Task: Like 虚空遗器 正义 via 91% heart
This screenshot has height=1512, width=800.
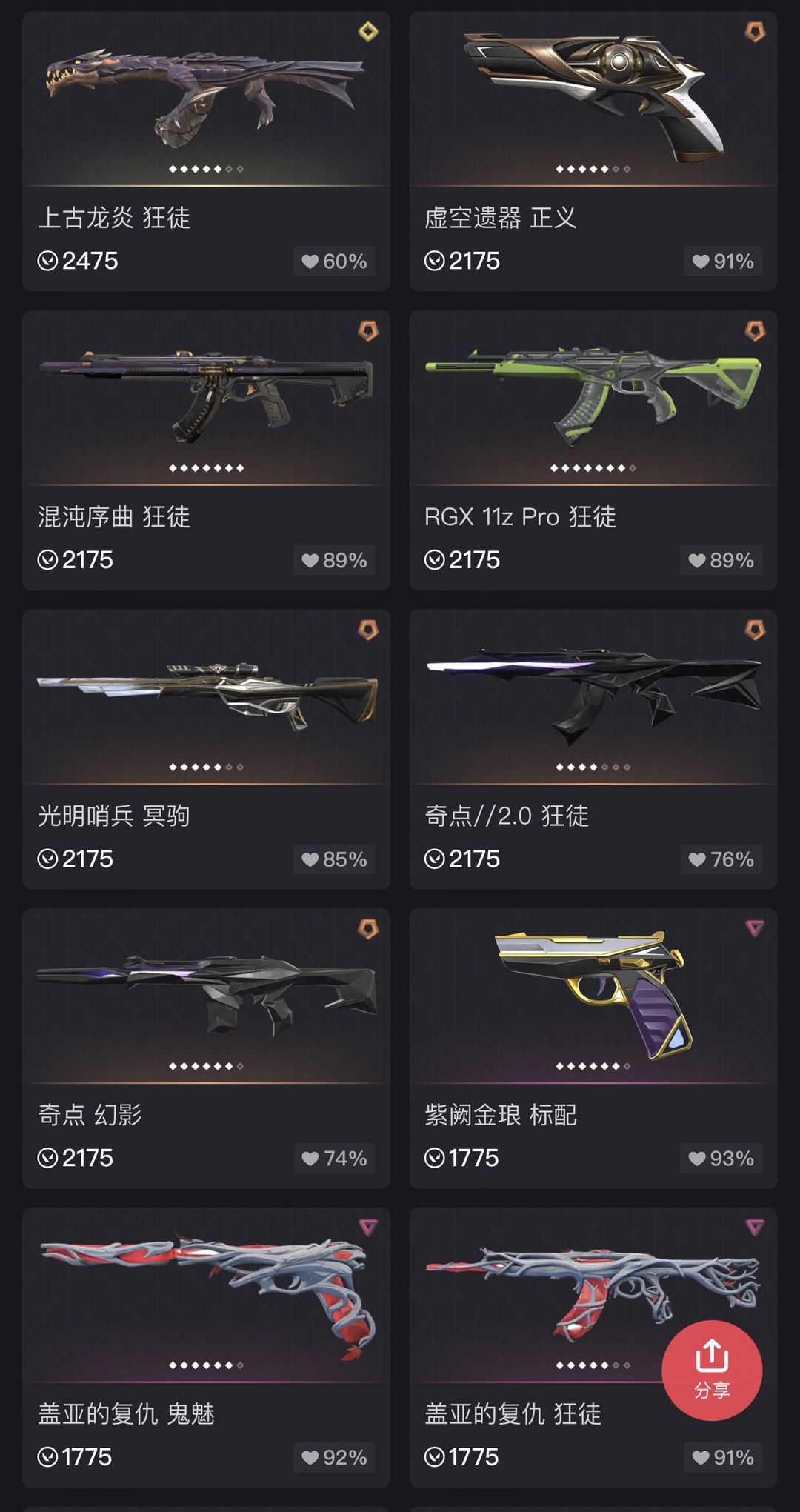Action: click(x=723, y=262)
